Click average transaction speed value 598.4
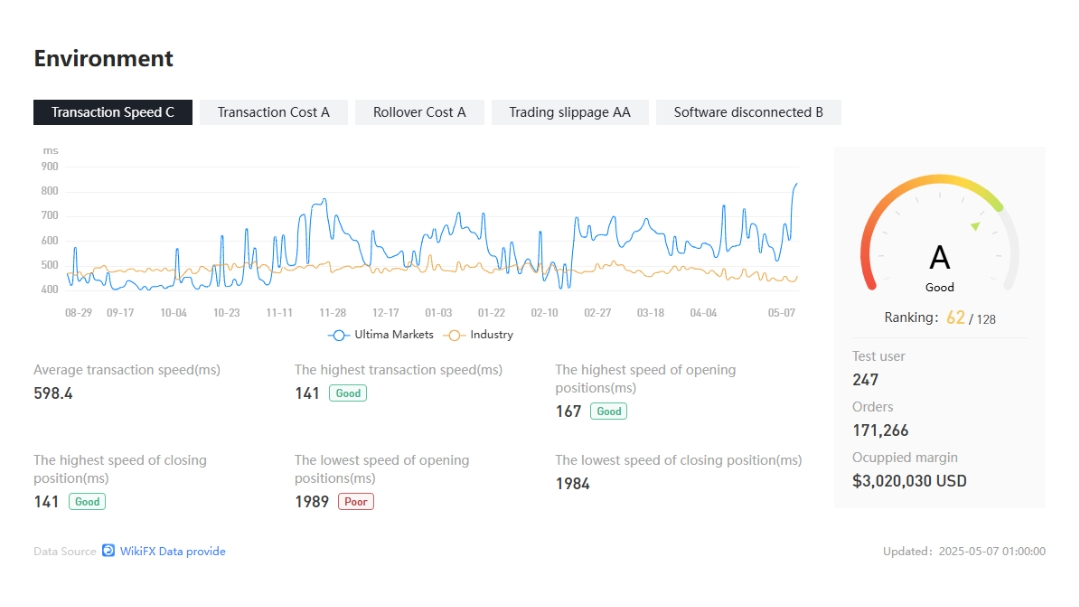 53,394
